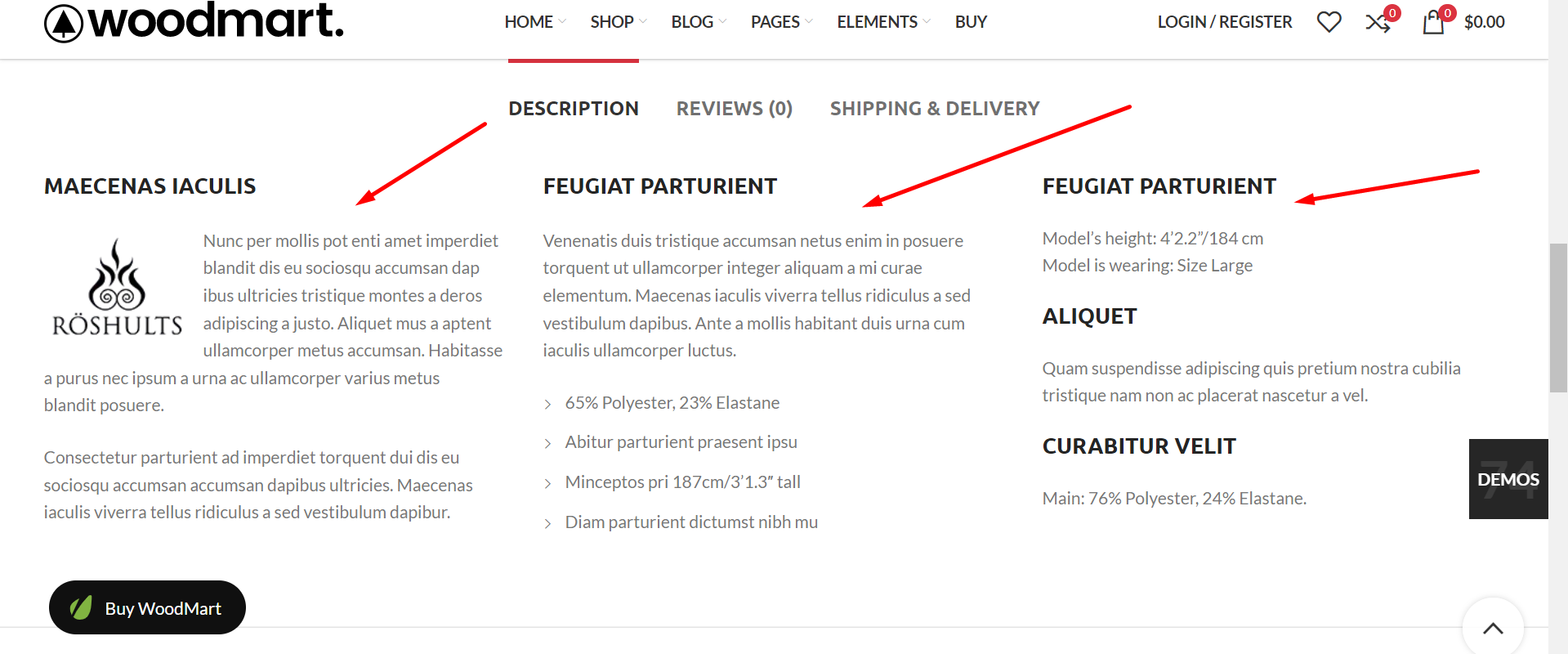Expand the PAGES menu dropdown
The width and height of the screenshot is (1568, 654).
[782, 22]
